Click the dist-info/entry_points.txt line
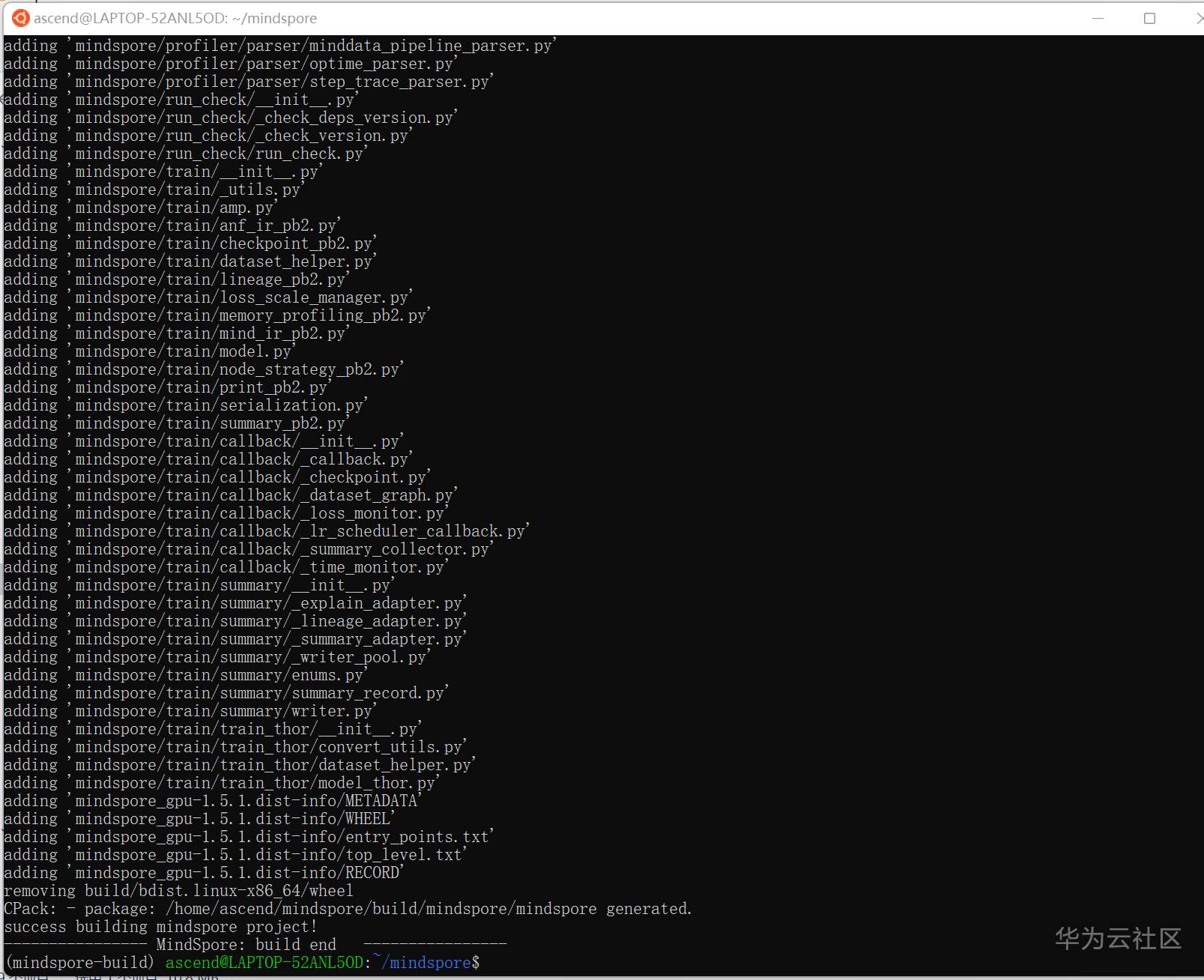The height and width of the screenshot is (980, 1204). [249, 837]
